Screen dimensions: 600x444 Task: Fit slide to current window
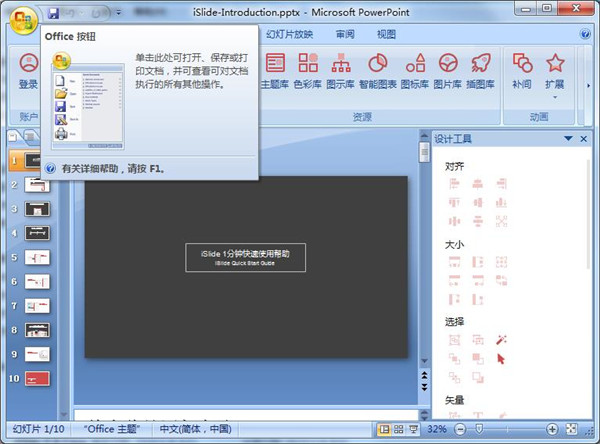click(571, 429)
